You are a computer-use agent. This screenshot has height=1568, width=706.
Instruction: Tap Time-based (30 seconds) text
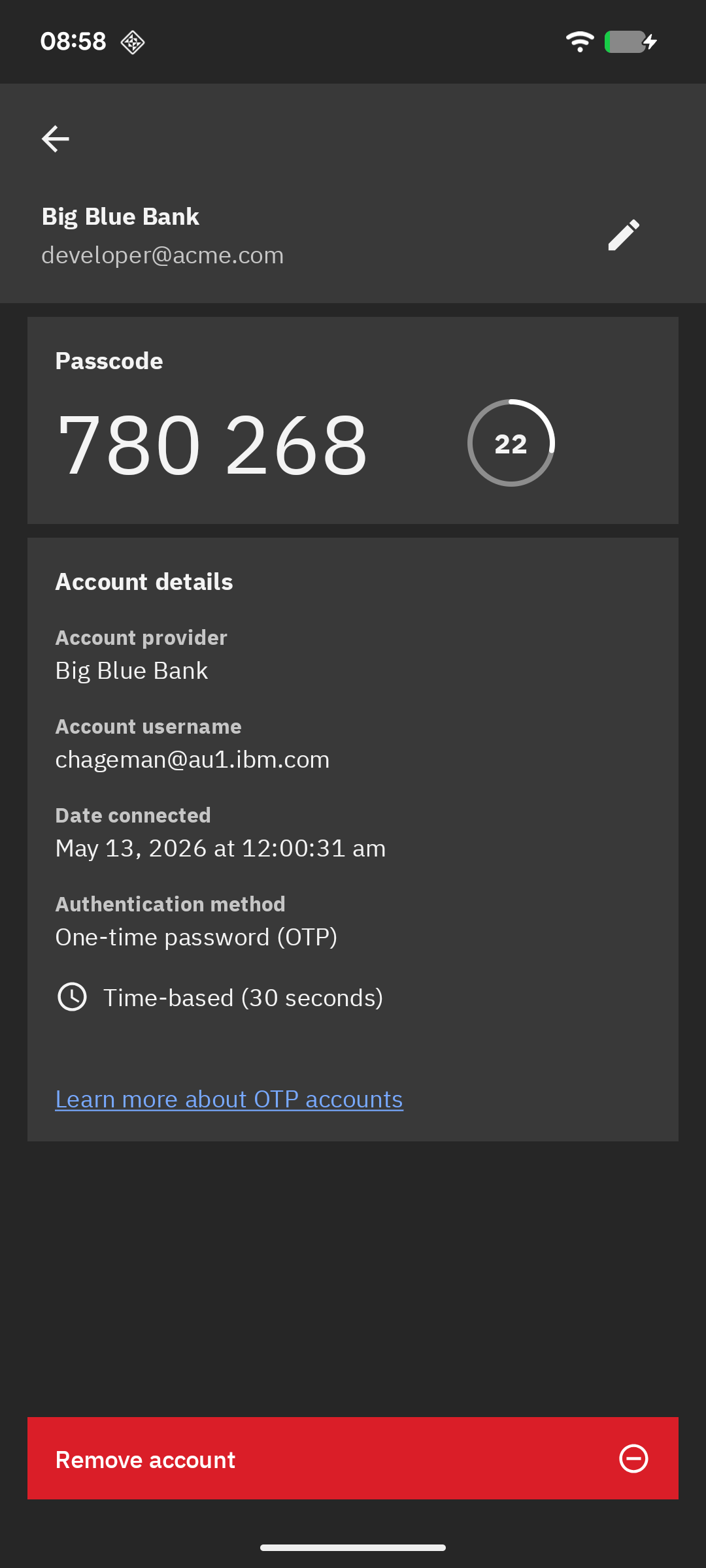[243, 998]
